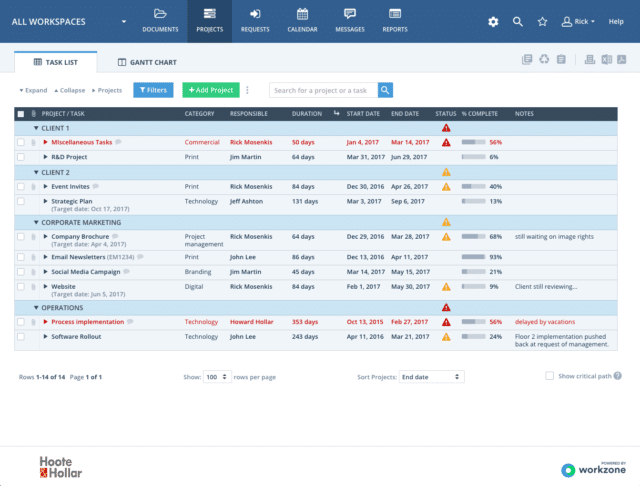Toggle the select-all checkbox in table header
This screenshot has height=486, width=640.
click(20, 114)
